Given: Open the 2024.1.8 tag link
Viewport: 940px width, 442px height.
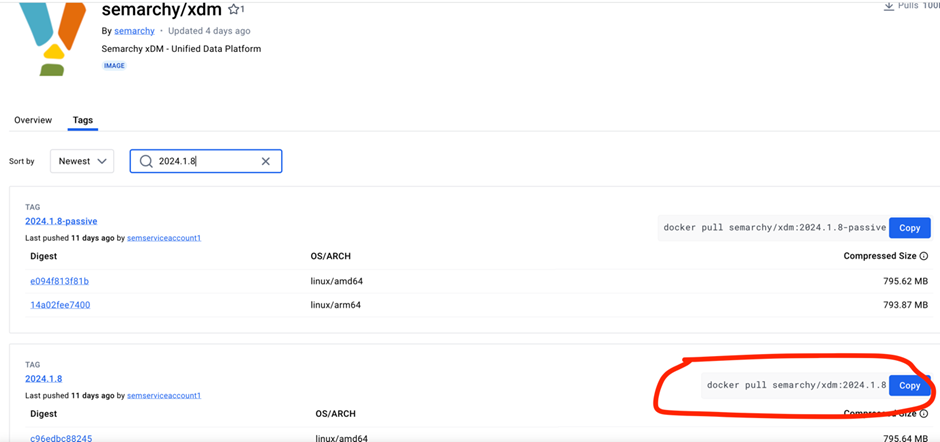Looking at the screenshot, I should (44, 378).
